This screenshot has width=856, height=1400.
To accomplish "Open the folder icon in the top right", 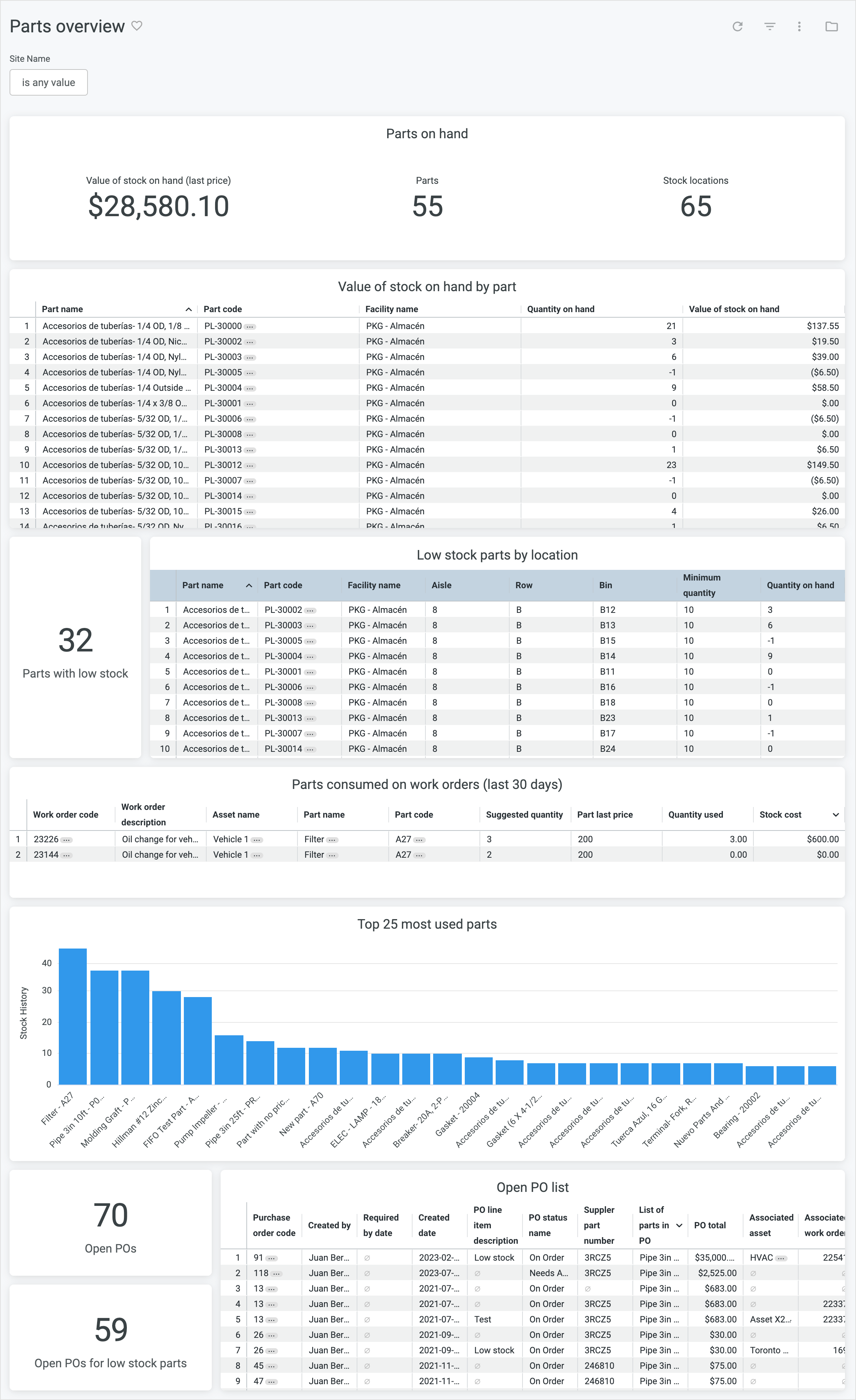I will (x=832, y=26).
